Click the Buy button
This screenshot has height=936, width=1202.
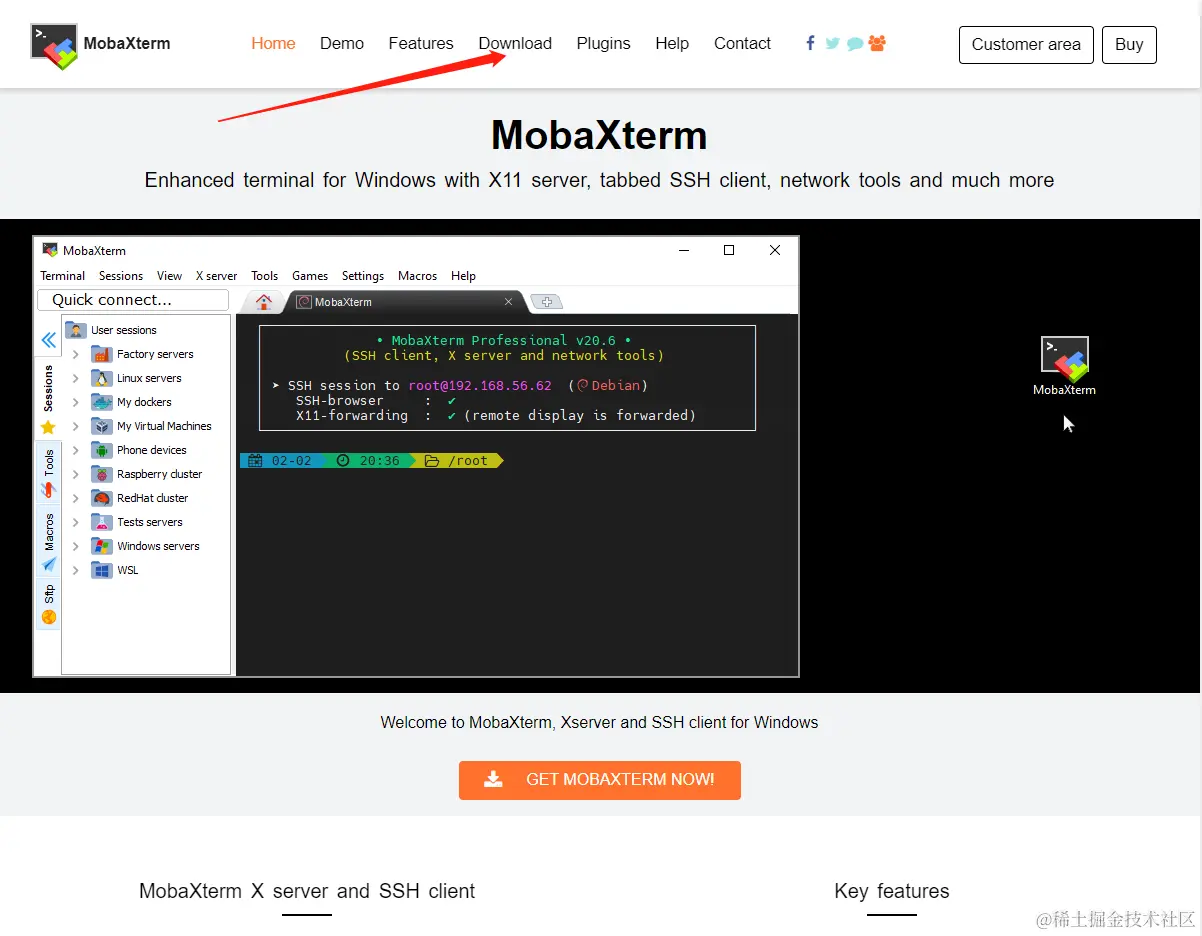pyautogui.click(x=1129, y=45)
